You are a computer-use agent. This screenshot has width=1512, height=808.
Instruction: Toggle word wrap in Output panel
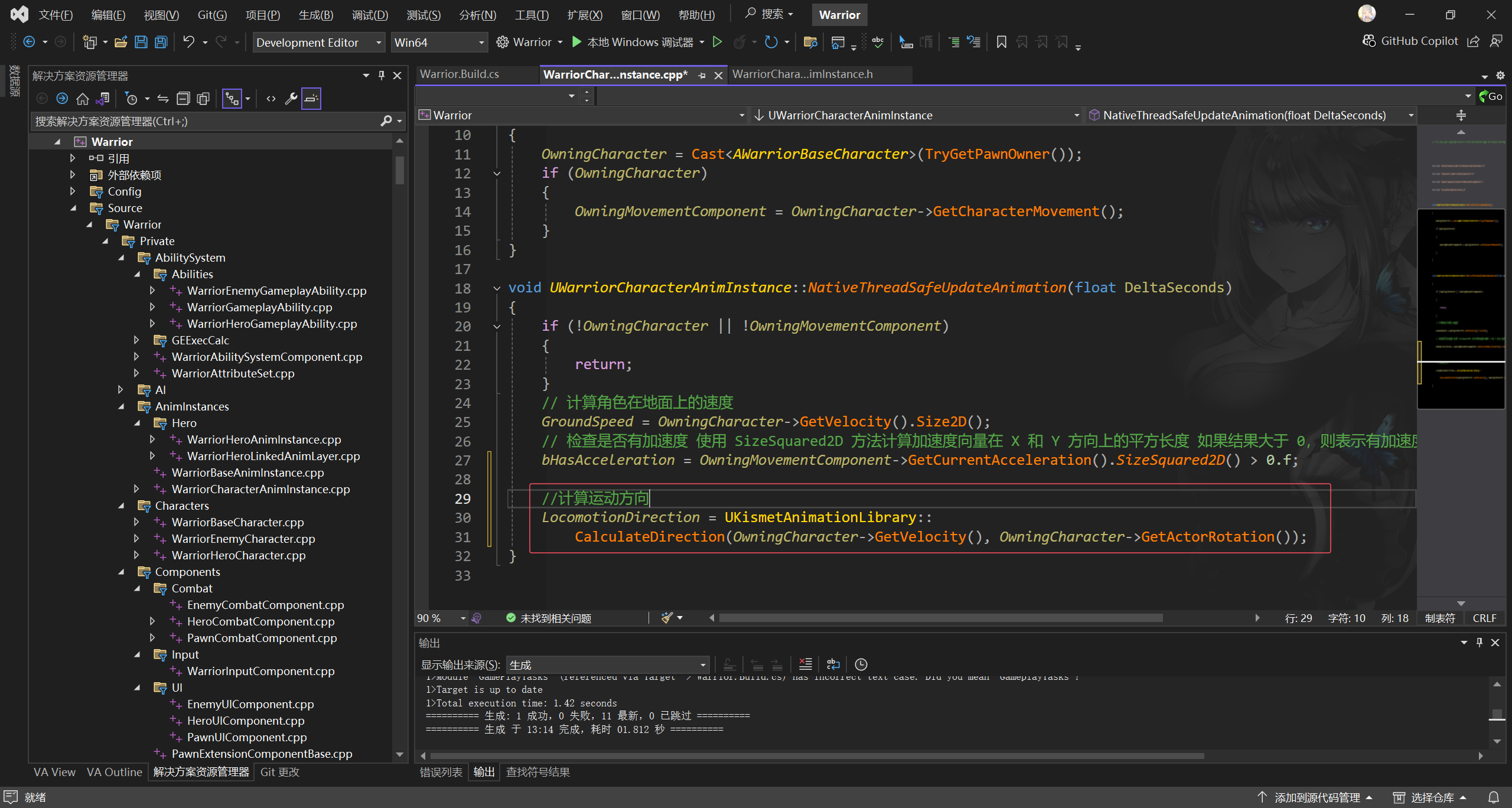(x=833, y=664)
